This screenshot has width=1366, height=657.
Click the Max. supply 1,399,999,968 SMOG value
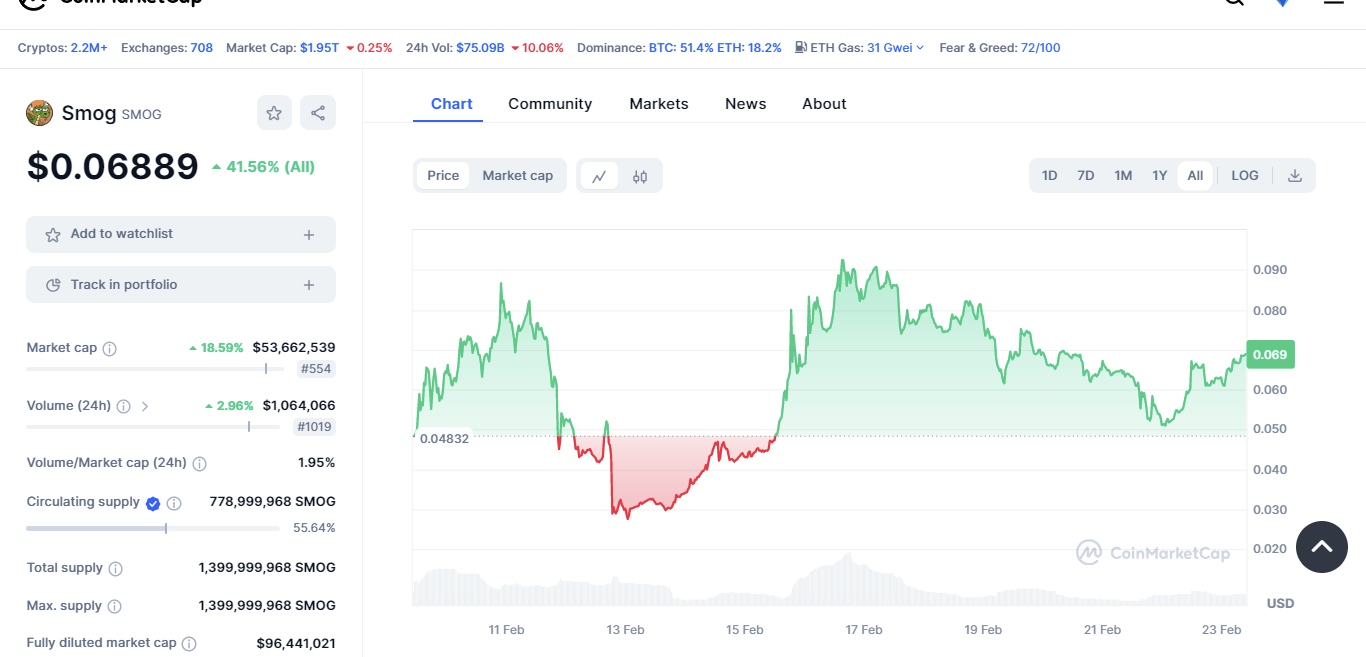click(267, 606)
